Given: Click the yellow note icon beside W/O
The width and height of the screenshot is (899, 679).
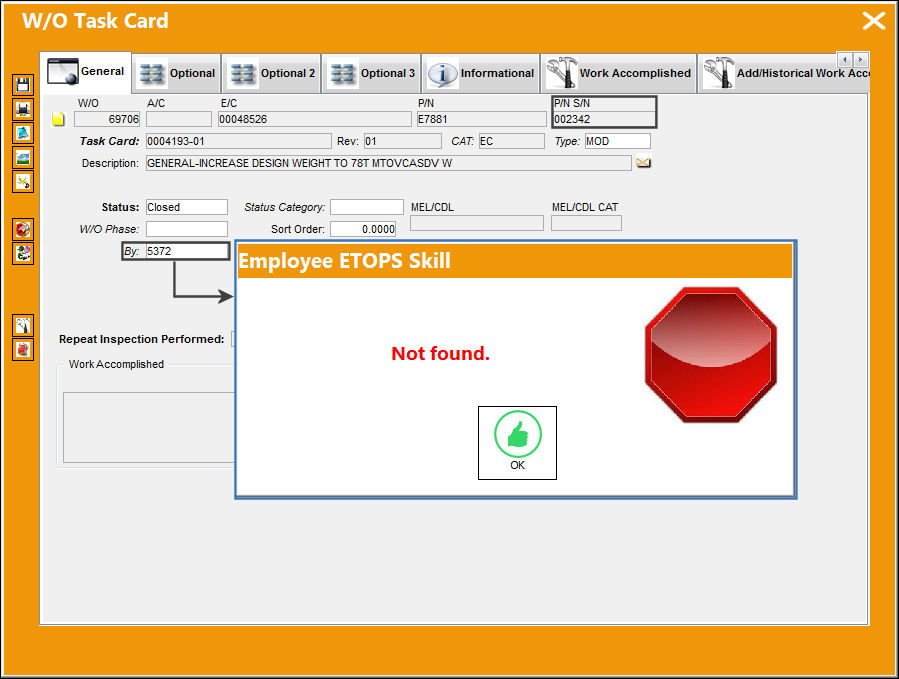Looking at the screenshot, I should (x=58, y=119).
